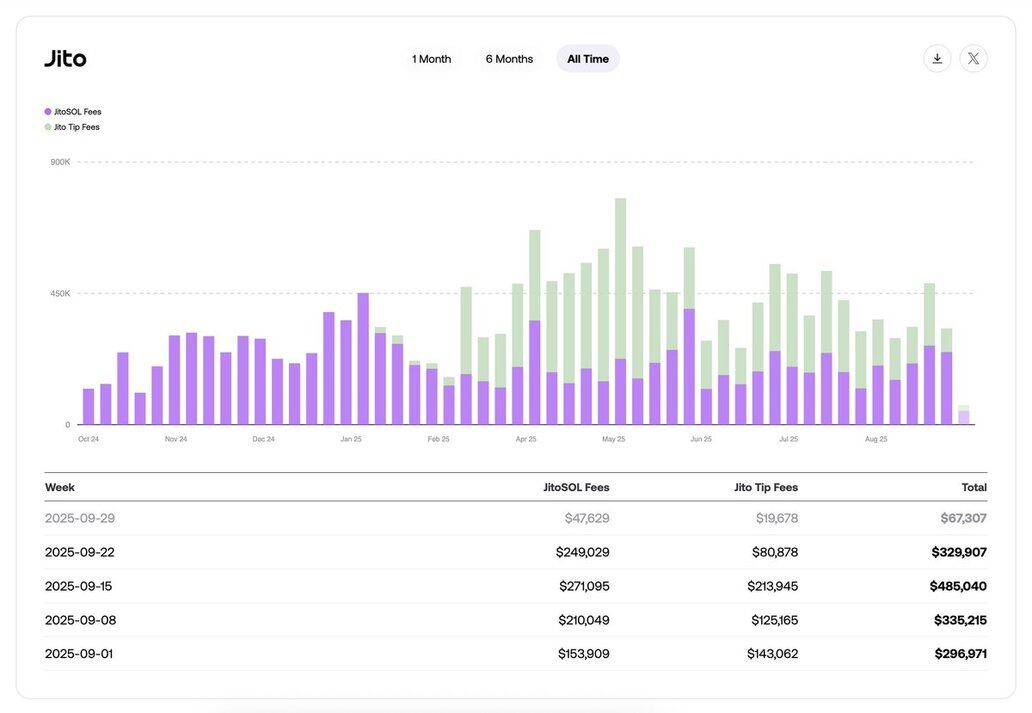Click the download chart data icon
Image resolution: width=1032 pixels, height=713 pixels.
tap(937, 58)
